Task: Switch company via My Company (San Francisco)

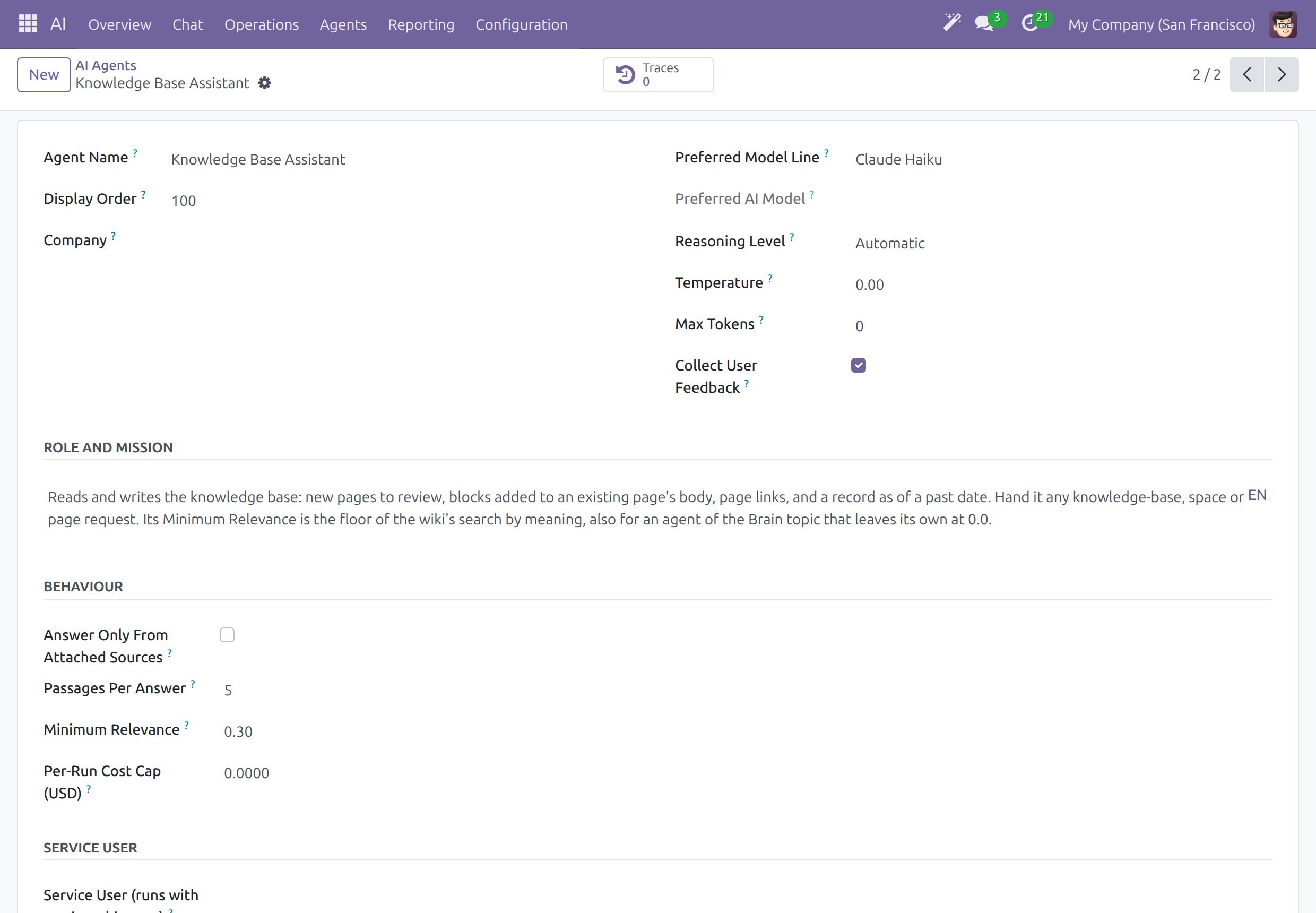Action: (1162, 24)
